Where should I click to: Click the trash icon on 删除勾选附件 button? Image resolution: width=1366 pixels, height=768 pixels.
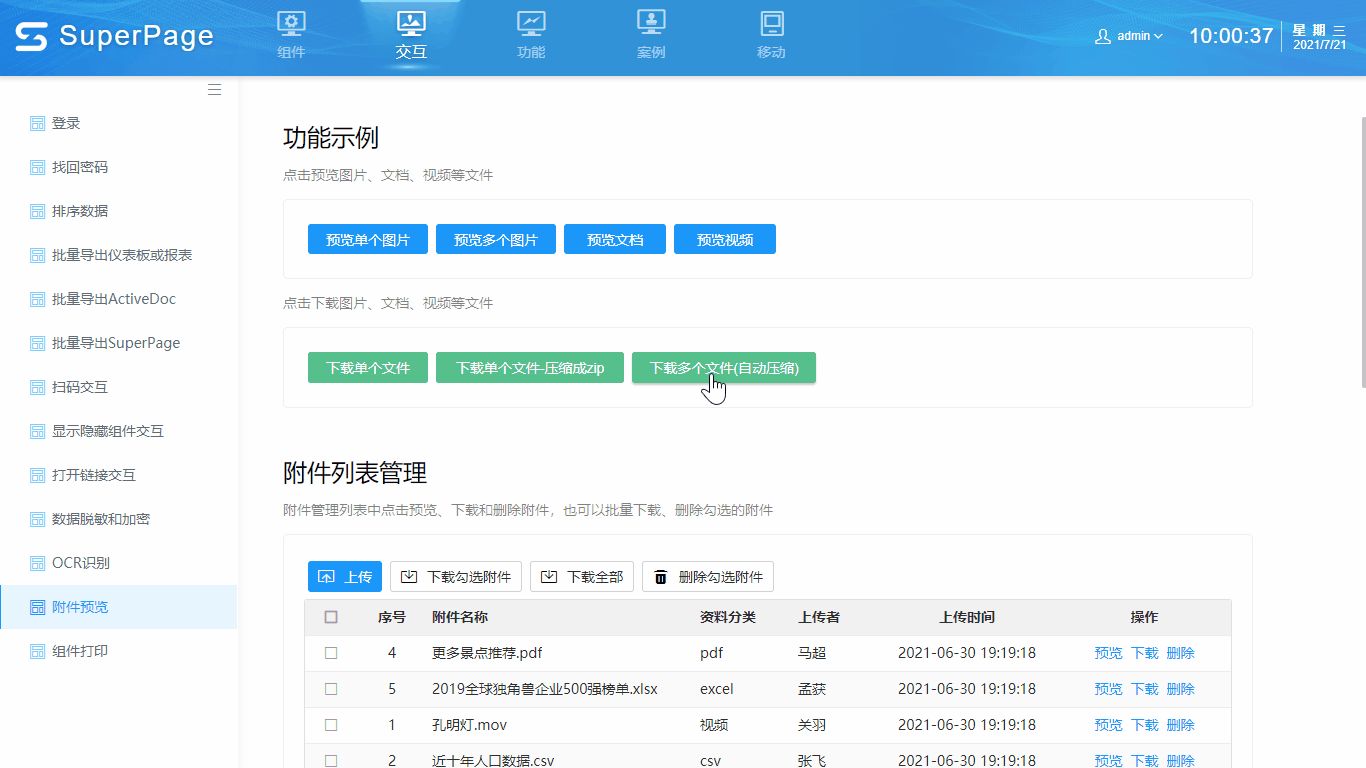pos(661,576)
